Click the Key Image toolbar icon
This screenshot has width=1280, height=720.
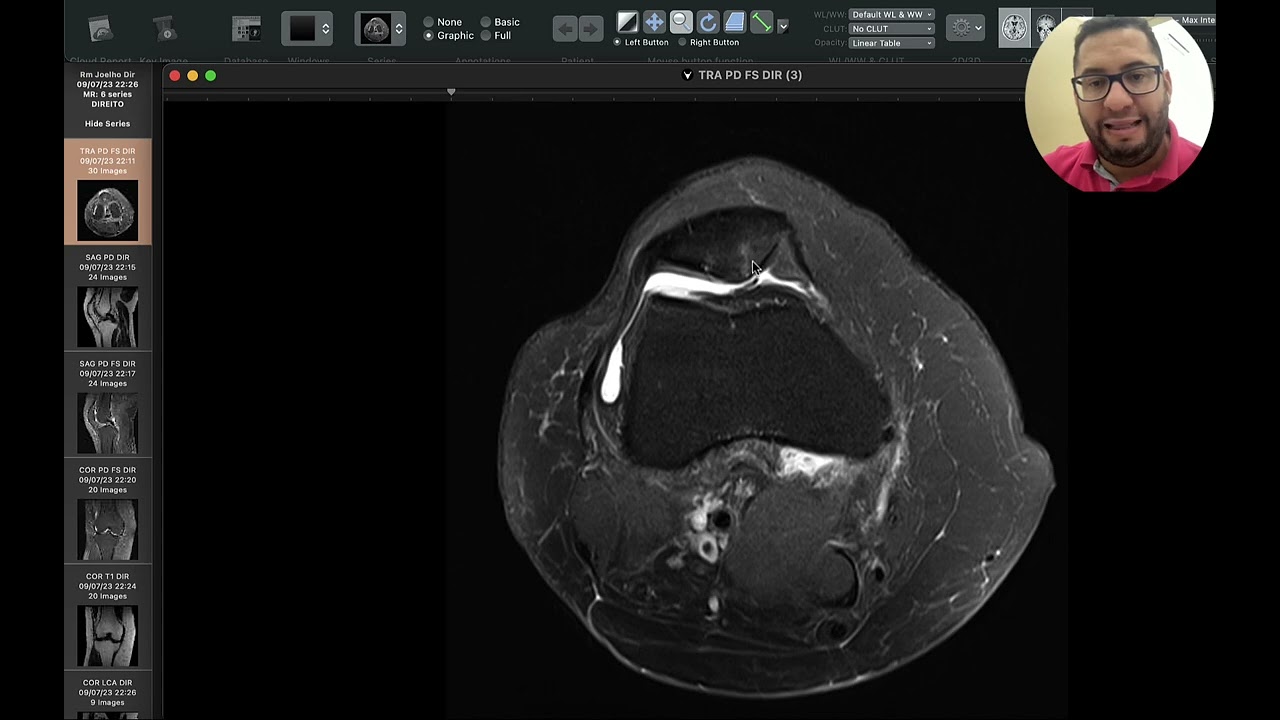165,29
